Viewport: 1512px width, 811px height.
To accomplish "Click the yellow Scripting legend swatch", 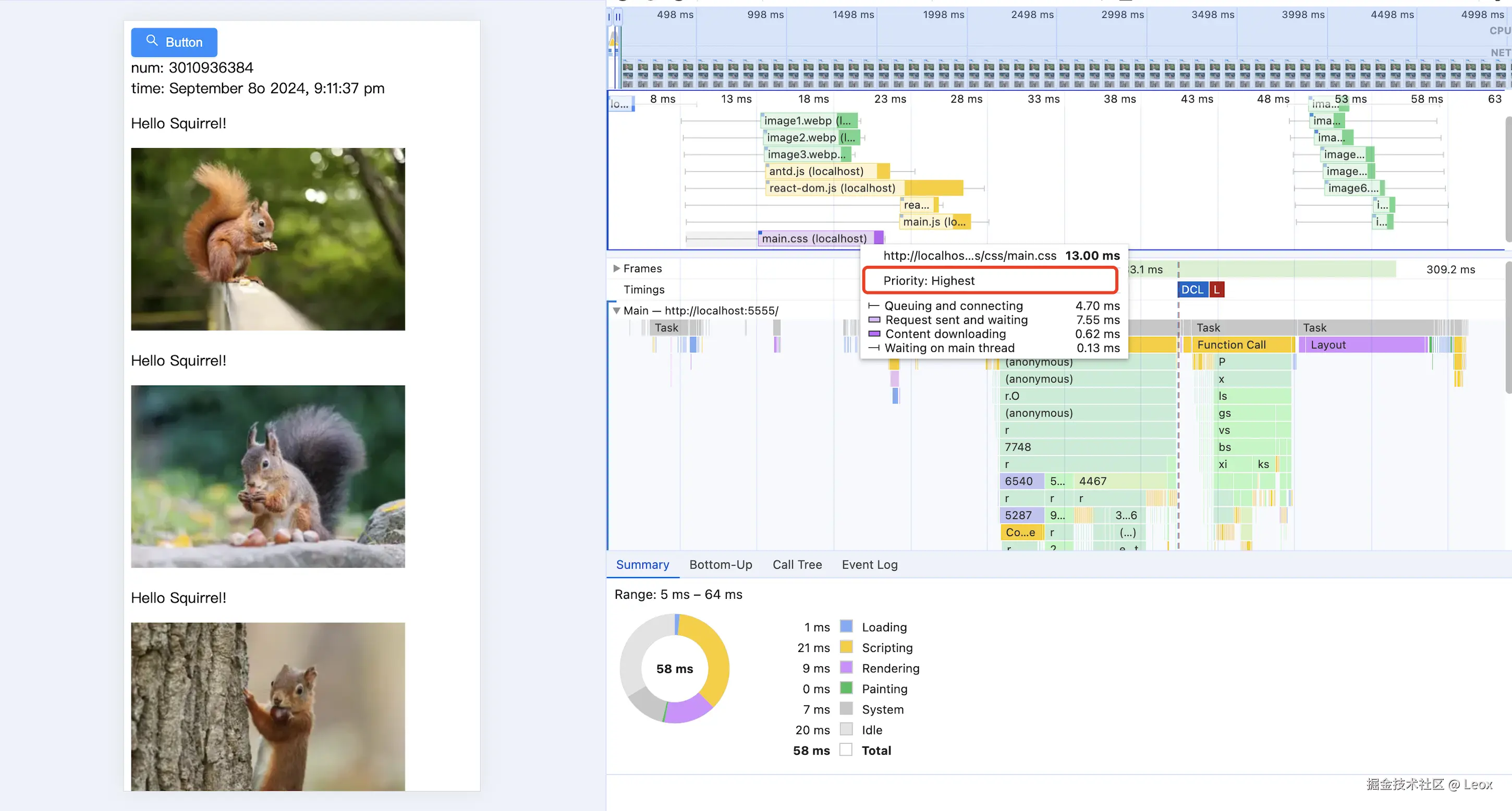I will [x=846, y=647].
